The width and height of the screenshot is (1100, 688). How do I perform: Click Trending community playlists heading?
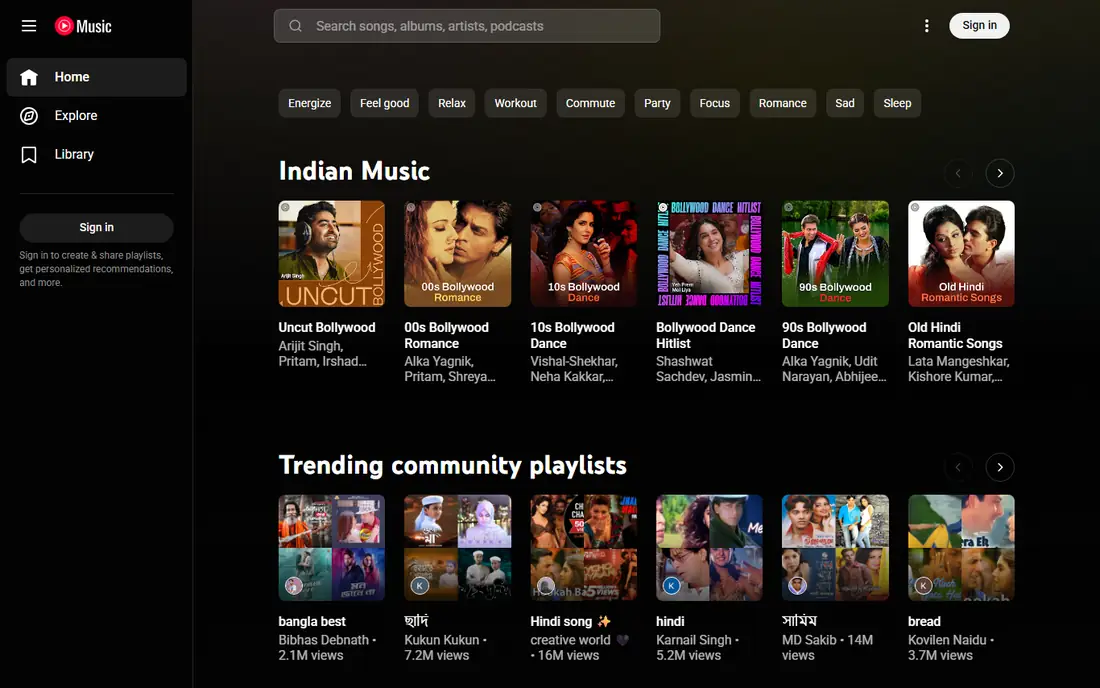click(452, 465)
